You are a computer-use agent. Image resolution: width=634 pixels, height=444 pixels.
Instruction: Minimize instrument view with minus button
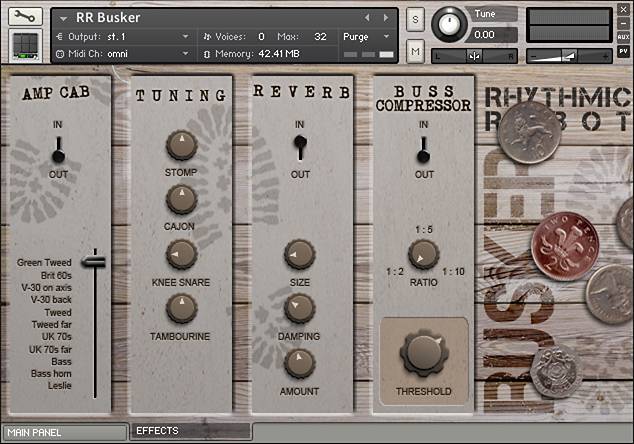[x=623, y=23]
